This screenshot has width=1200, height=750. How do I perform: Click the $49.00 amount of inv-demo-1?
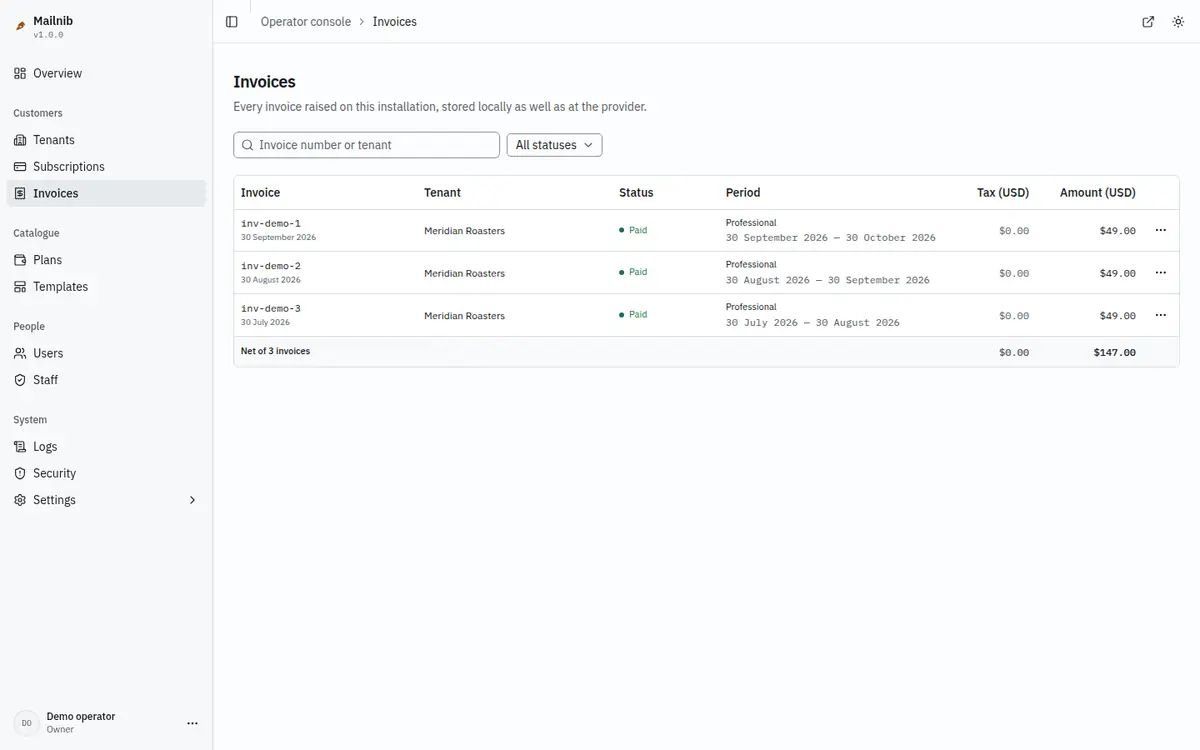click(x=1118, y=231)
